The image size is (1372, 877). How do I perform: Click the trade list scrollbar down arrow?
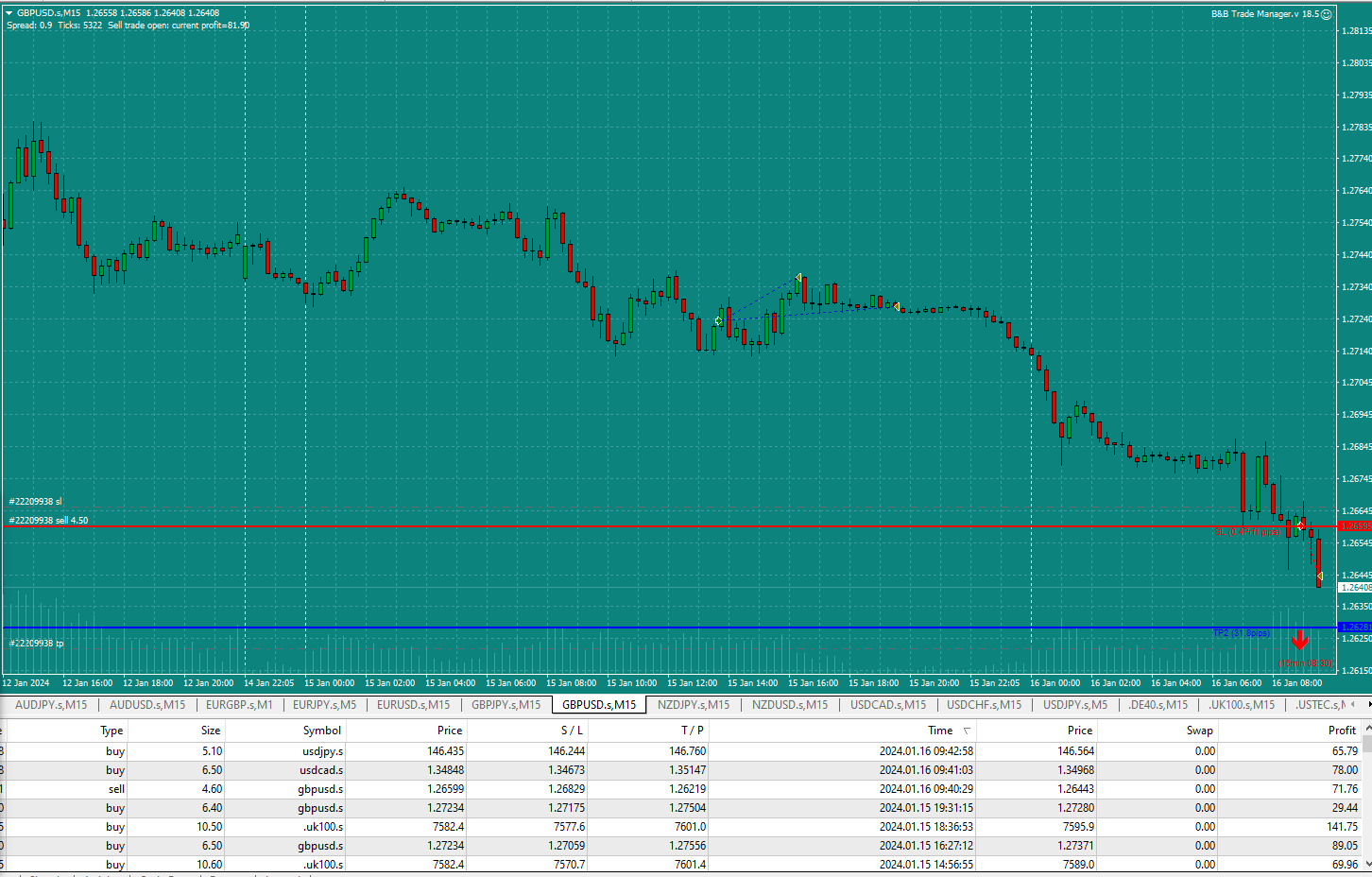coord(1366,864)
